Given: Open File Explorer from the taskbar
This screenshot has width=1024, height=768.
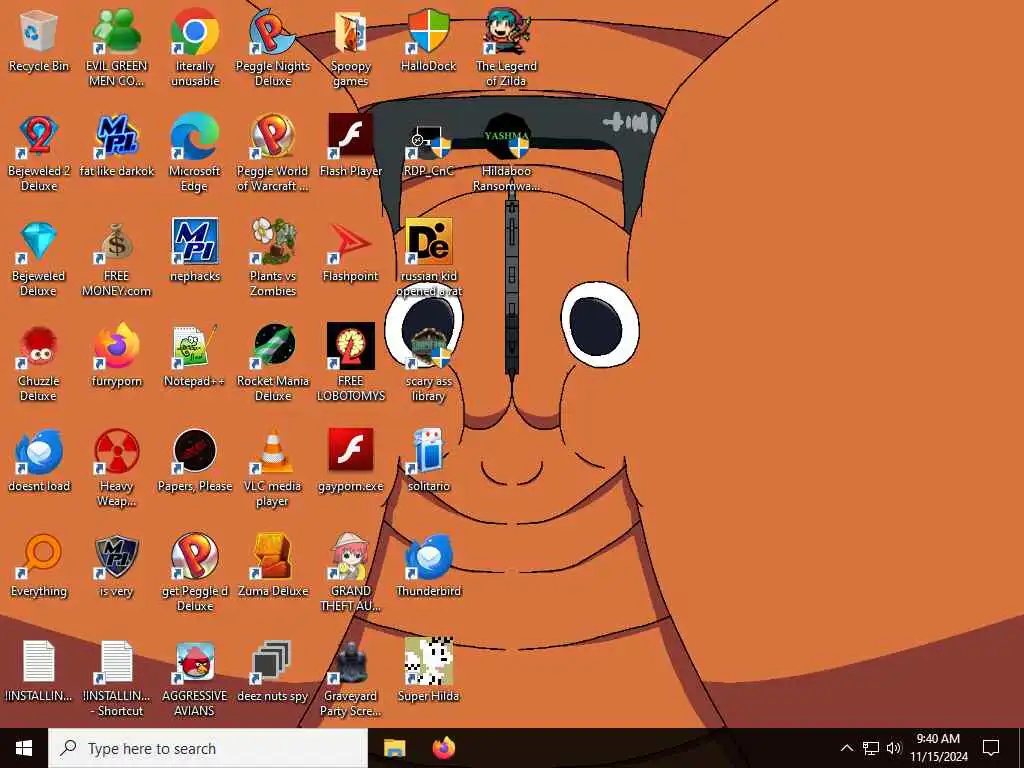Looking at the screenshot, I should point(394,748).
